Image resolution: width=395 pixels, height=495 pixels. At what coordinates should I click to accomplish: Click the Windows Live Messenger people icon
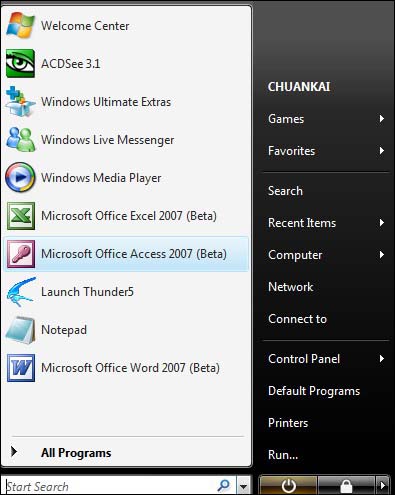[21, 139]
